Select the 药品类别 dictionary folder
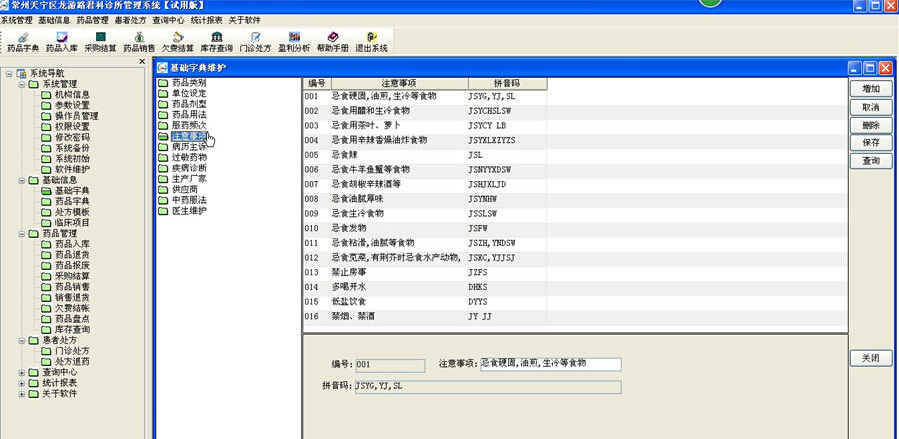Image resolution: width=899 pixels, height=439 pixels. 183,83
